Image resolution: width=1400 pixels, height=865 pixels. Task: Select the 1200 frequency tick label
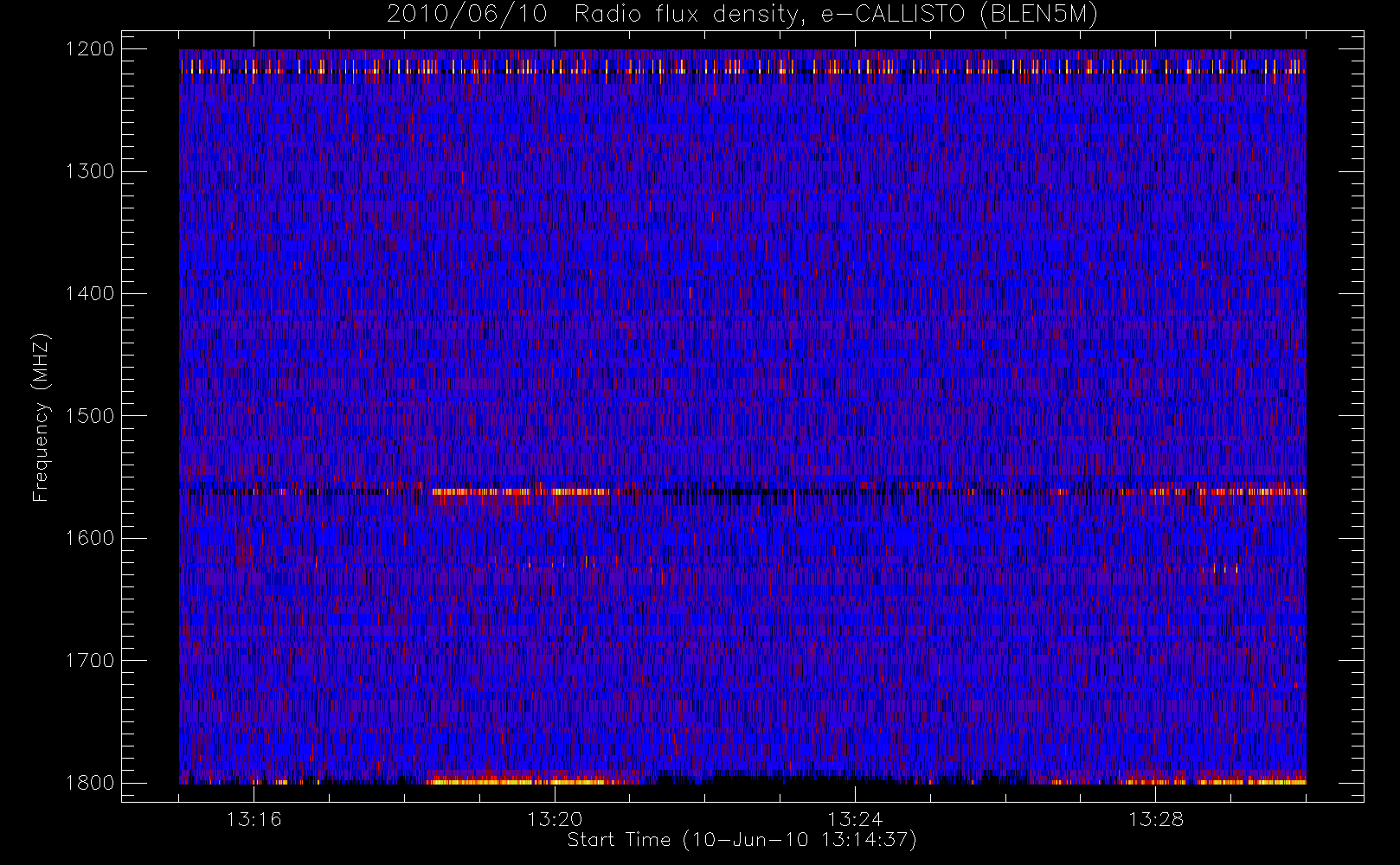tap(90, 49)
